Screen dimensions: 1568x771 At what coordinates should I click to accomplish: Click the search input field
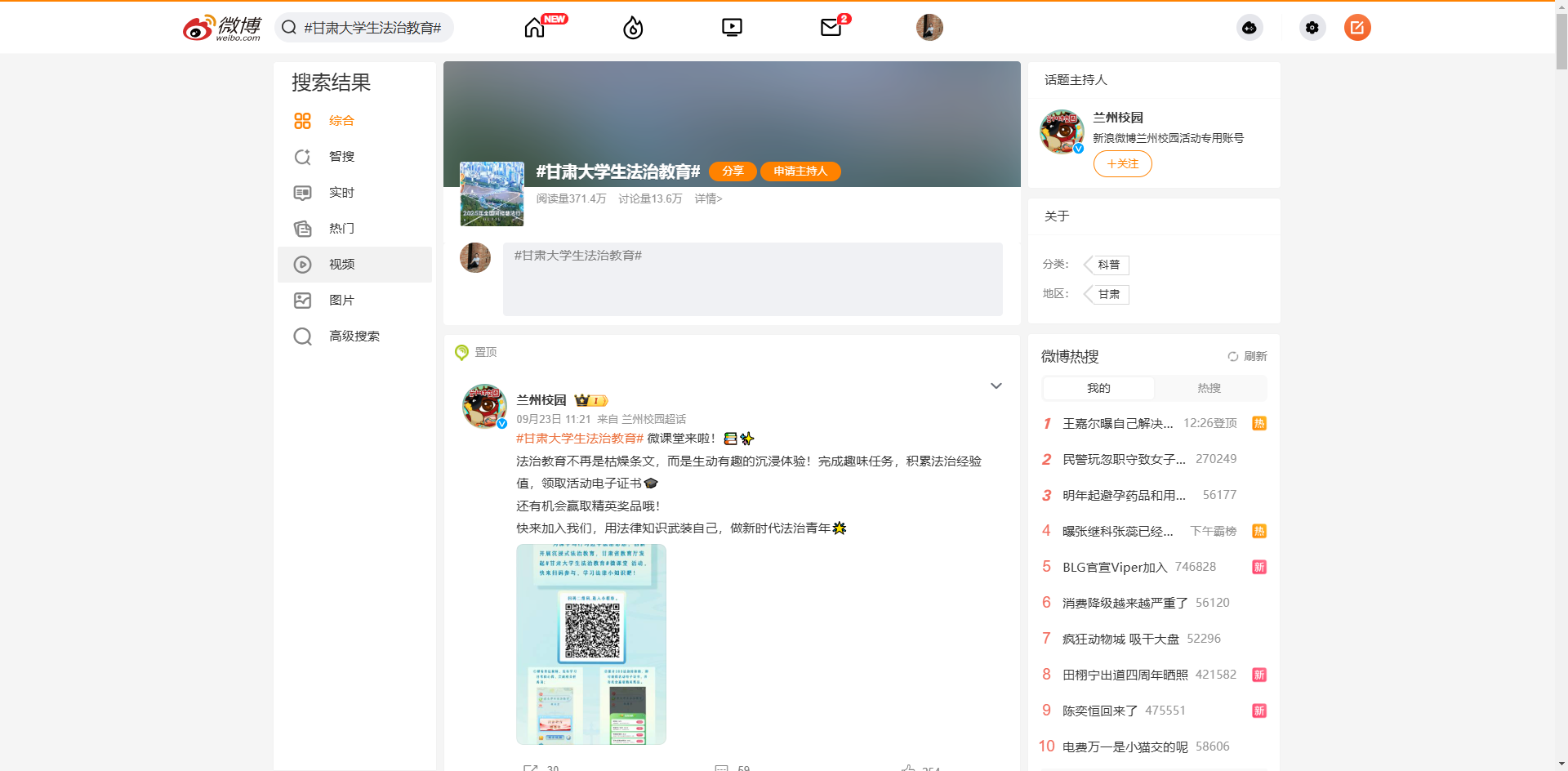tap(376, 27)
